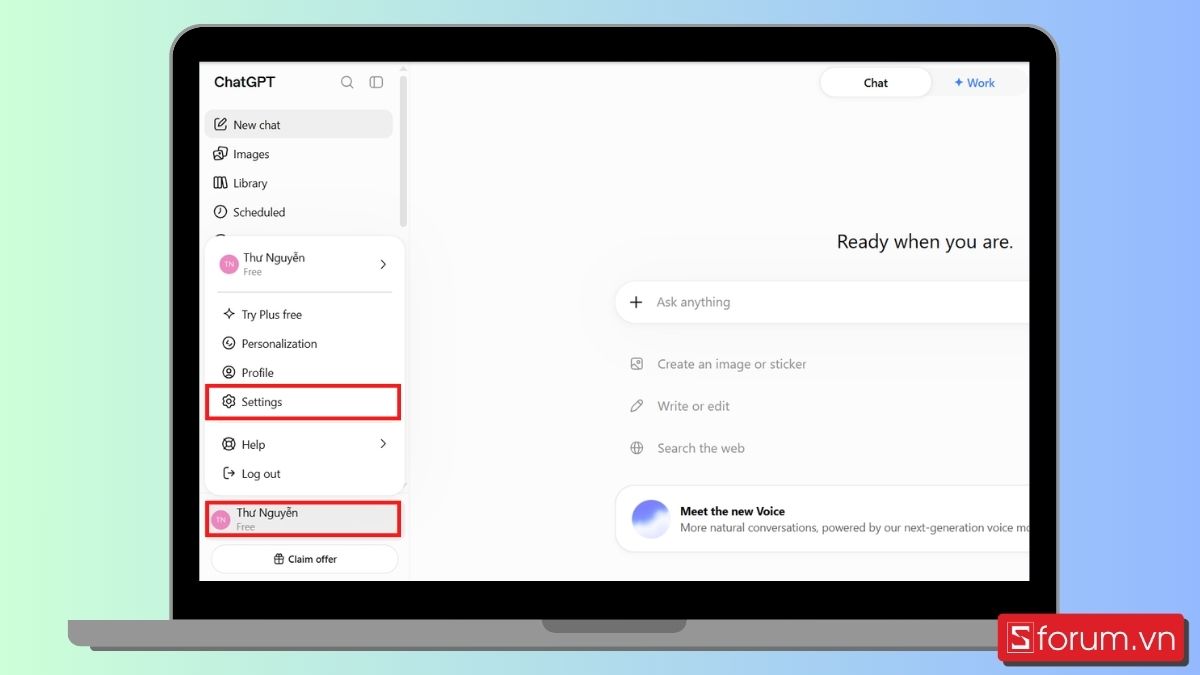Click the search icon beside ChatGPT title
Viewport: 1200px width, 675px height.
(347, 82)
